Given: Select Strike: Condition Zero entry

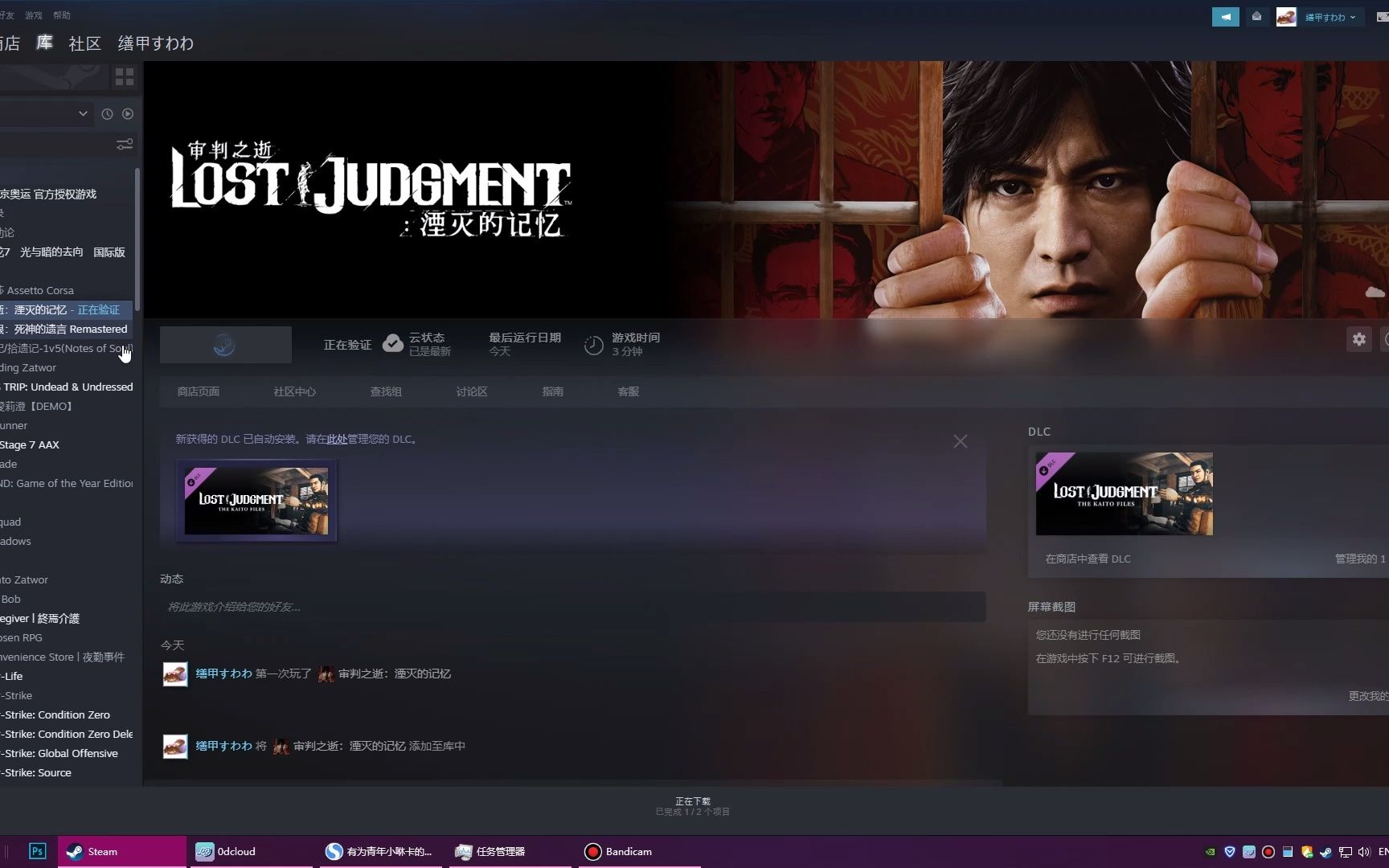Looking at the screenshot, I should (x=67, y=714).
